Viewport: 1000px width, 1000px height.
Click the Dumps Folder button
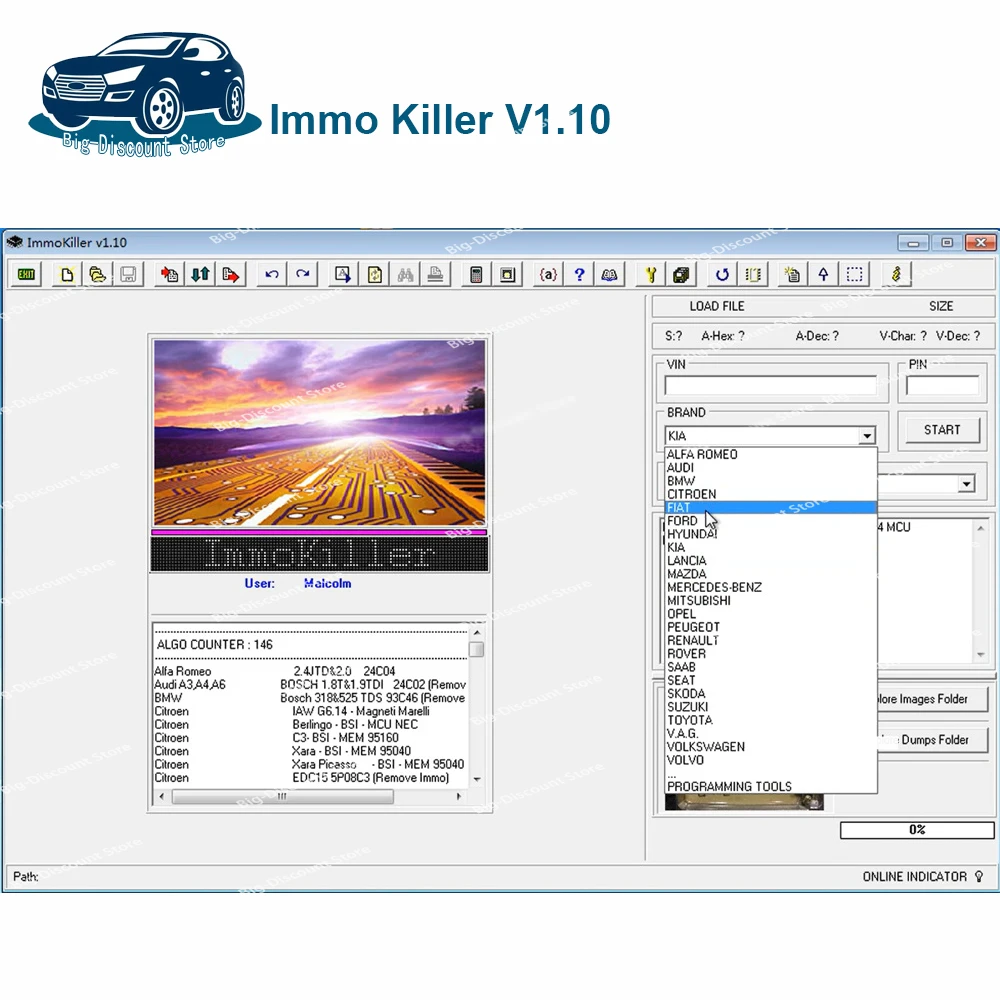pyautogui.click(x=932, y=740)
